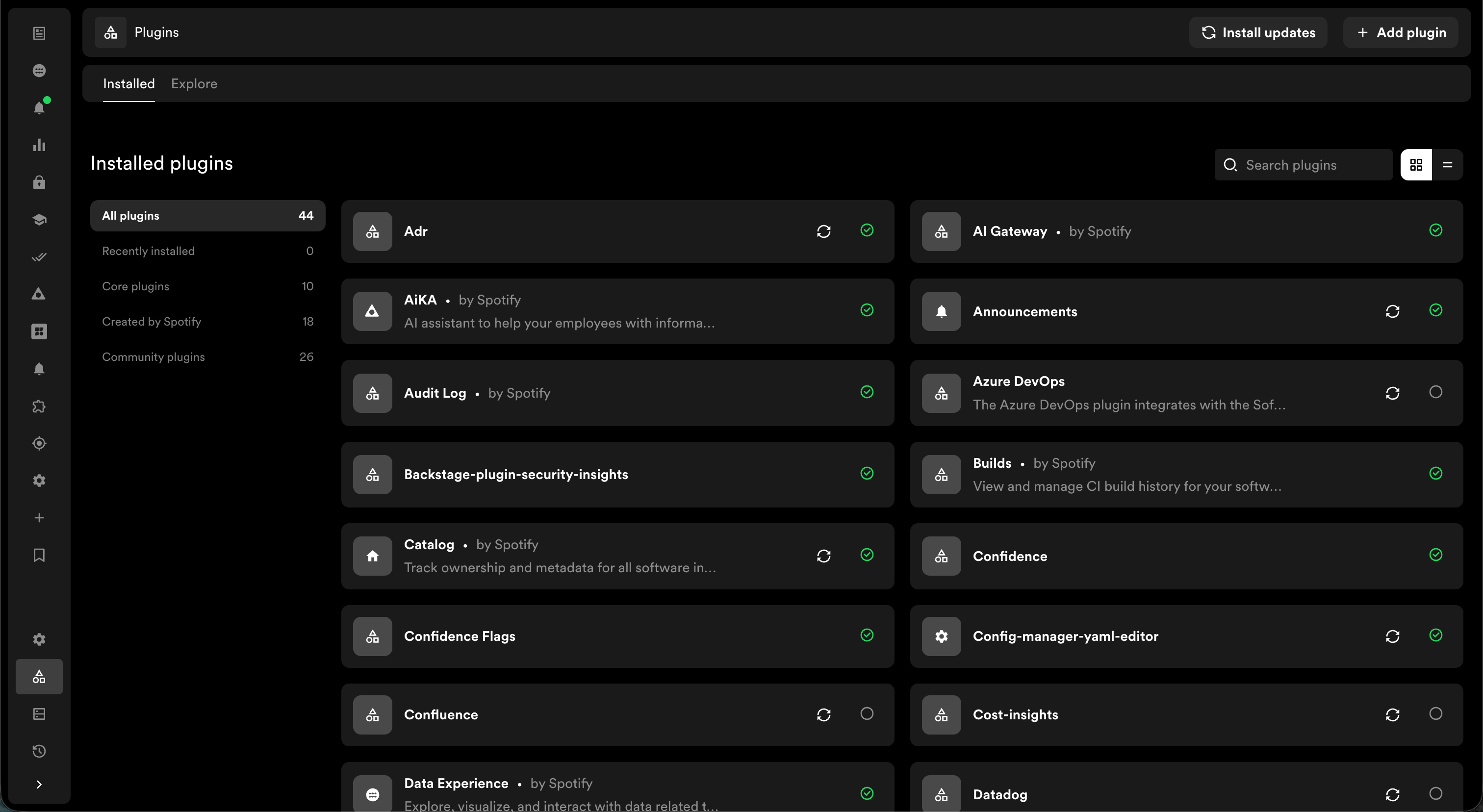Click the refresh icon on Announcements card
Image resolution: width=1483 pixels, height=812 pixels.
tap(1393, 311)
